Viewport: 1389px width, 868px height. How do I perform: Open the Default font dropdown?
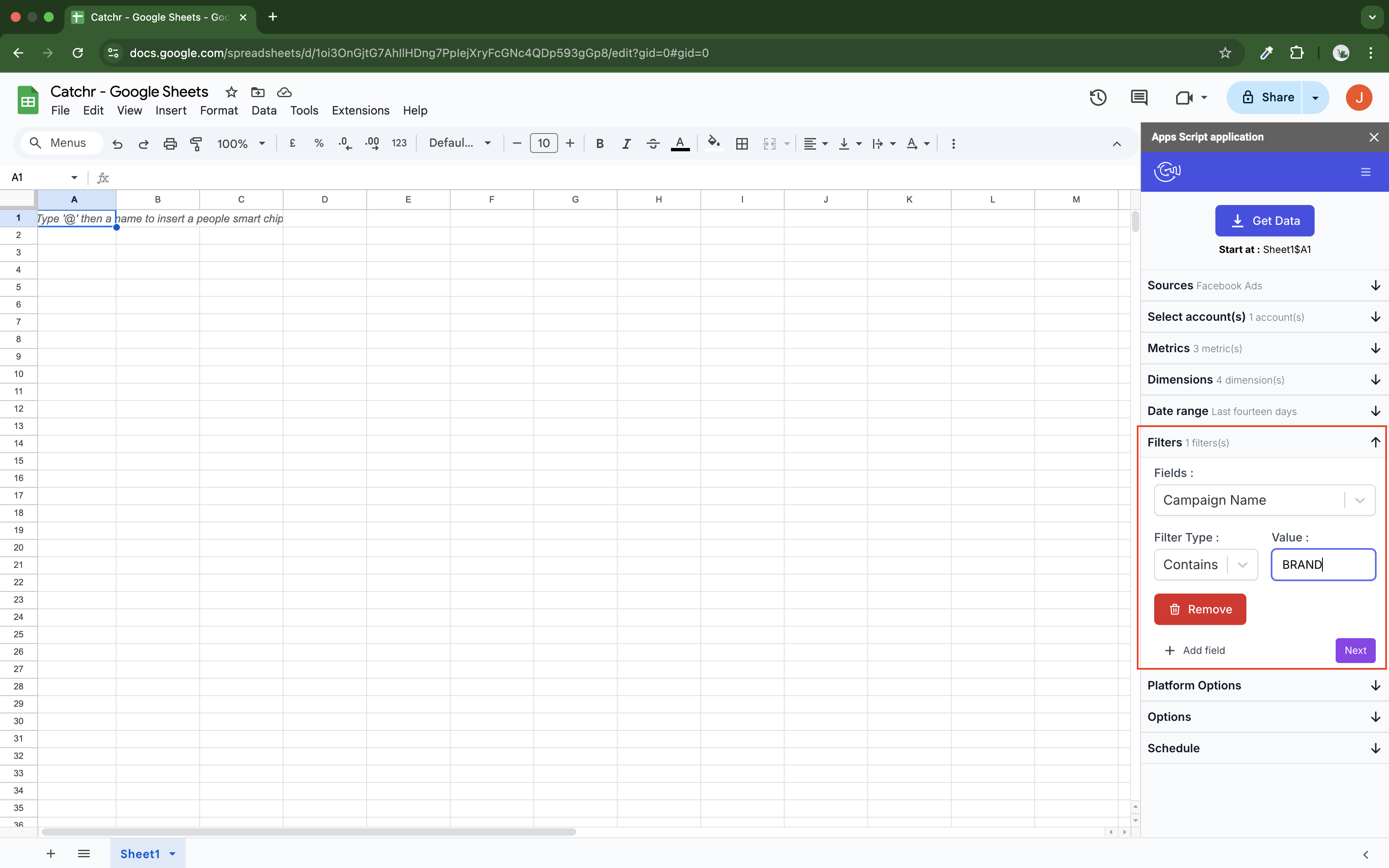pyautogui.click(x=461, y=143)
